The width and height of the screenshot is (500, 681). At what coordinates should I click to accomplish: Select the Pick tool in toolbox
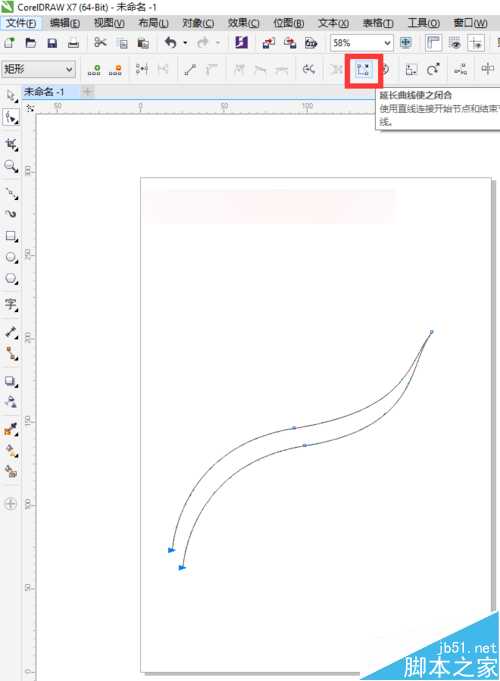coord(11,96)
